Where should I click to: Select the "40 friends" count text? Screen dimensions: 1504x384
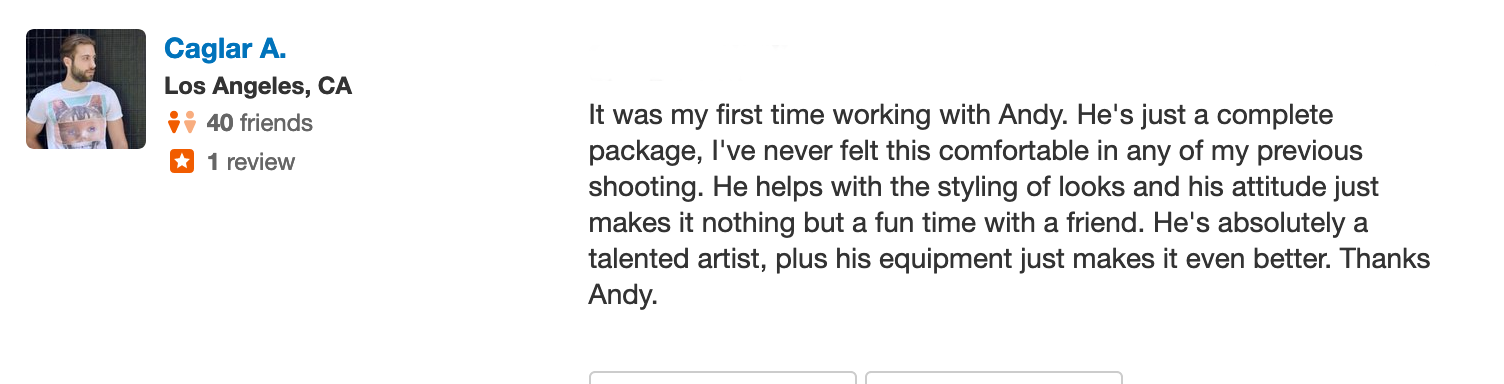(x=259, y=124)
